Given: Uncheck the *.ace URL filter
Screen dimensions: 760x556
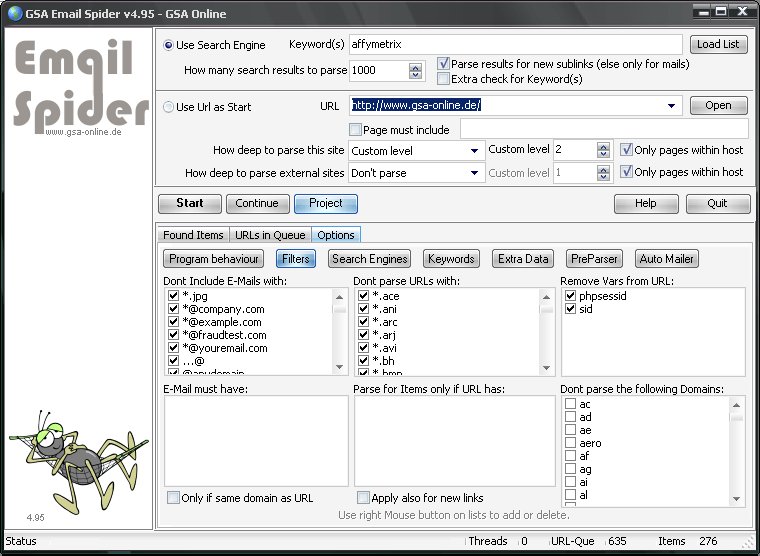Looking at the screenshot, I should (364, 295).
